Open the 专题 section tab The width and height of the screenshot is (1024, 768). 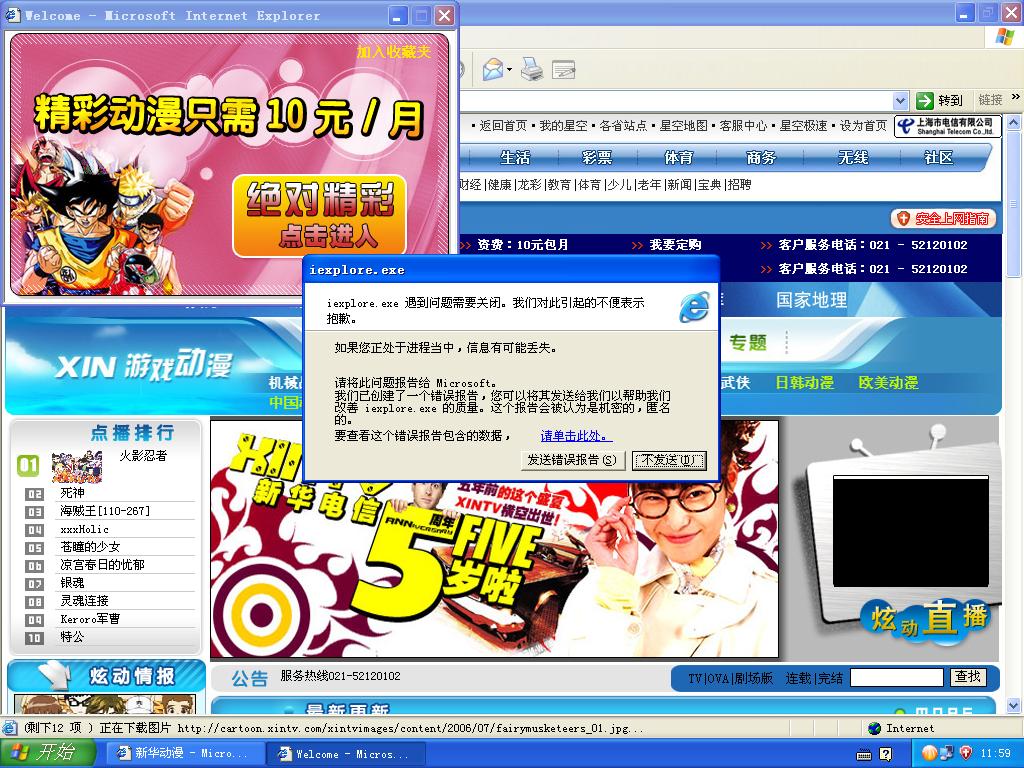click(x=748, y=343)
